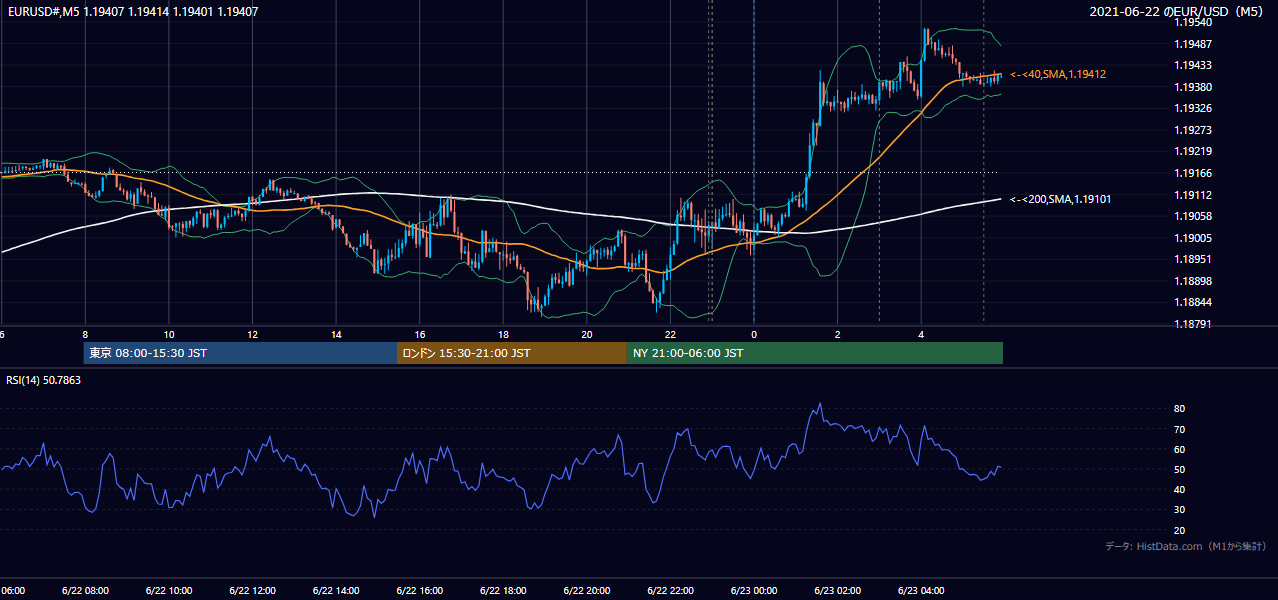Click price axis label 1.19219
Screen dimensions: 1278x600
(1192, 151)
